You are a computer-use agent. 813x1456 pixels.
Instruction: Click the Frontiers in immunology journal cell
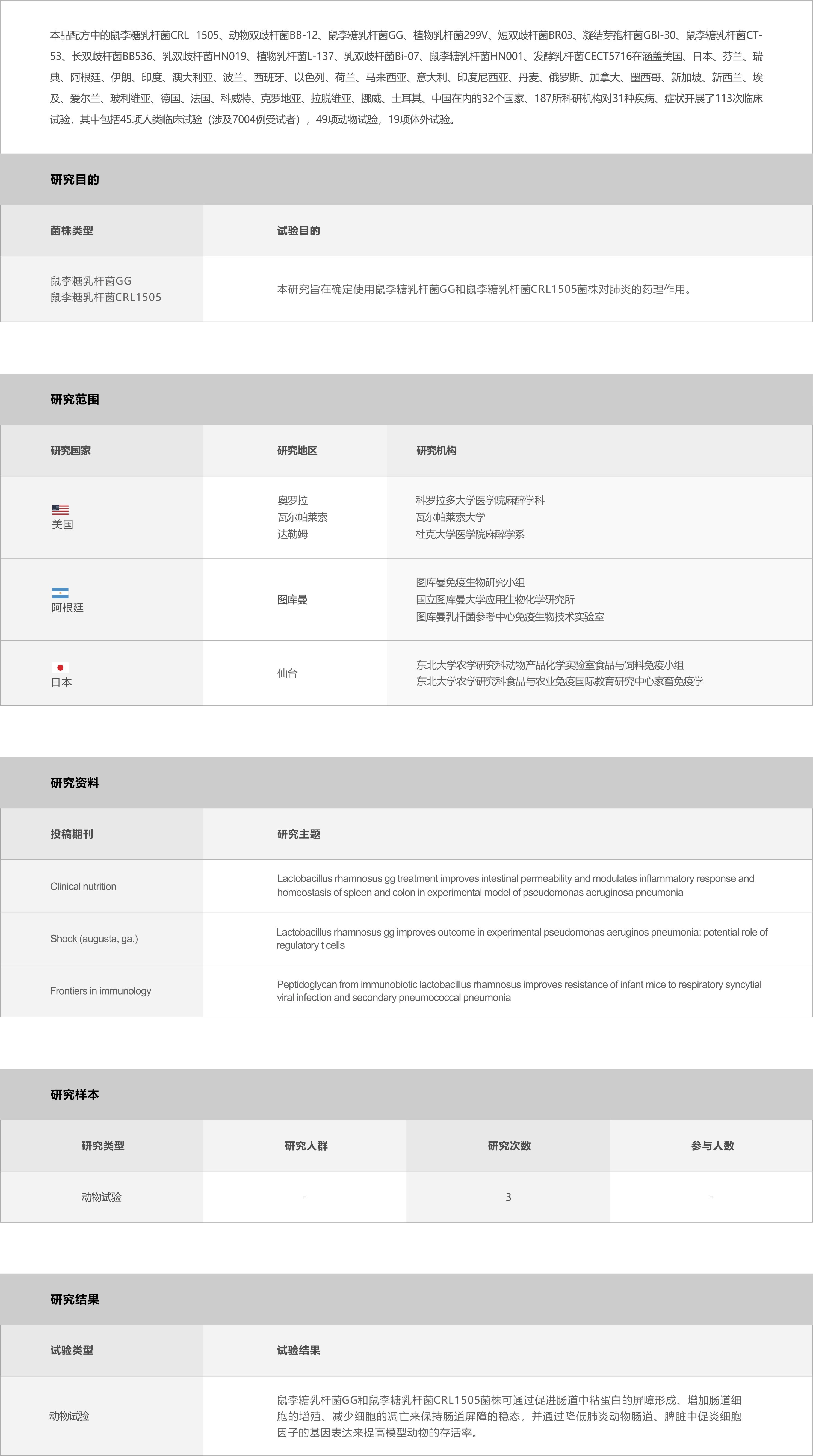tap(101, 991)
